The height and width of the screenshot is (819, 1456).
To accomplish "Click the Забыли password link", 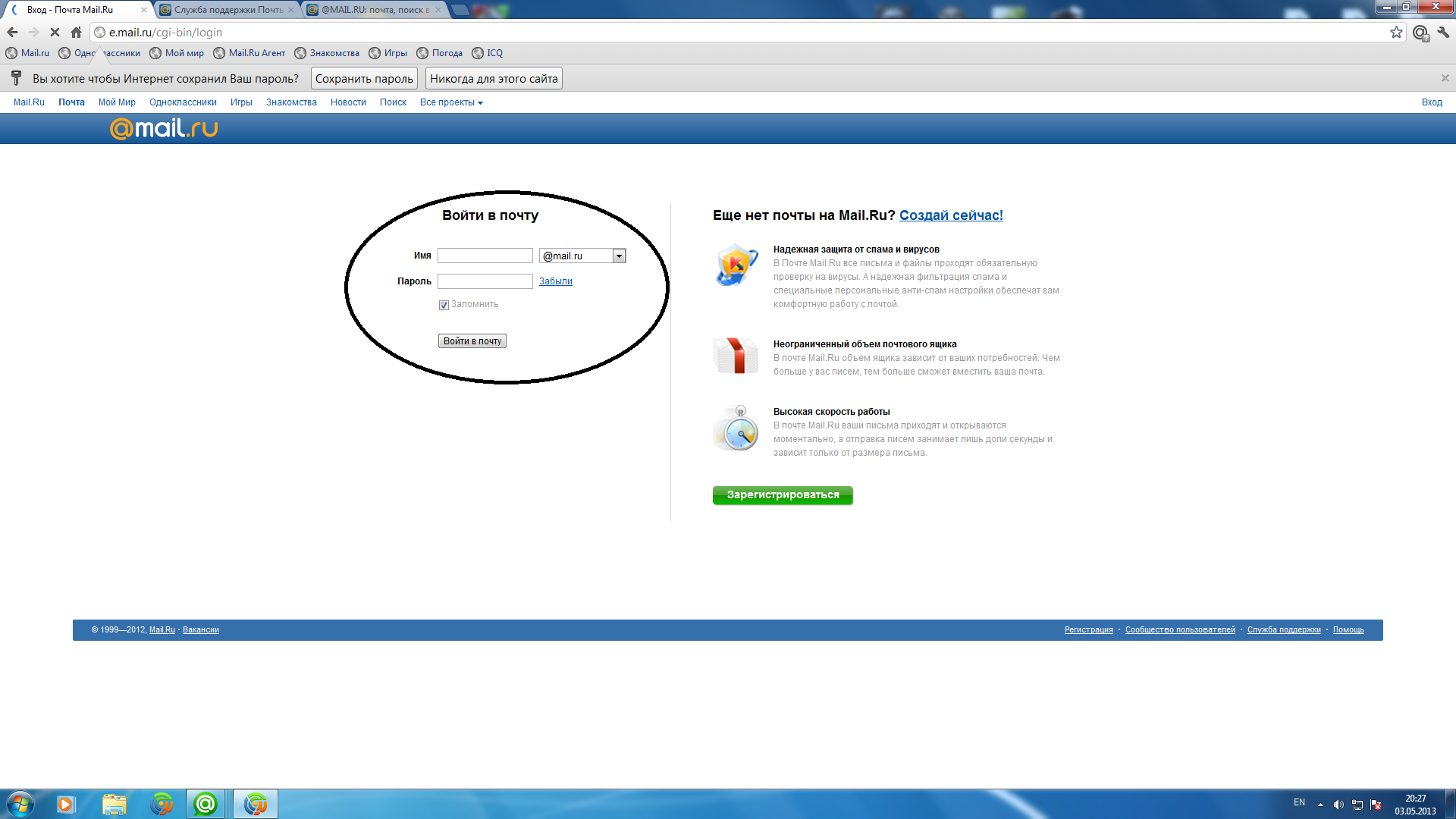I will [555, 281].
